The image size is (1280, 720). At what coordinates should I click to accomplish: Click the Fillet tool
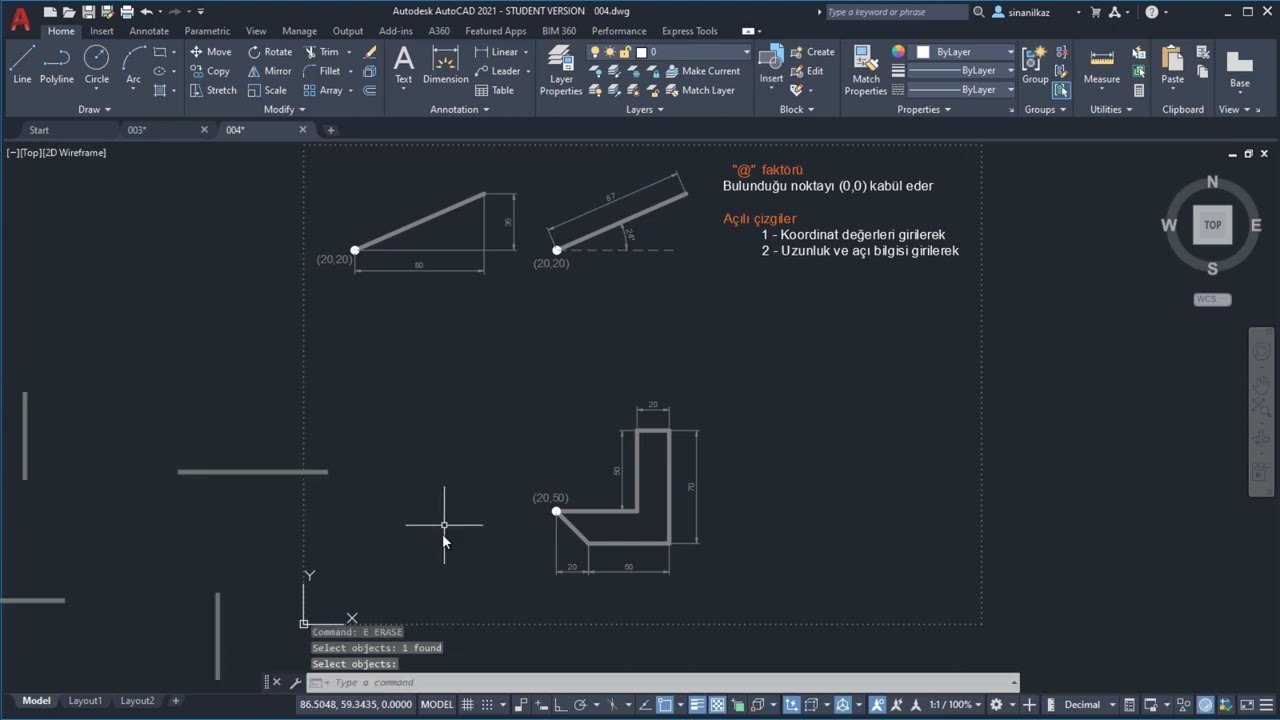[x=322, y=71]
